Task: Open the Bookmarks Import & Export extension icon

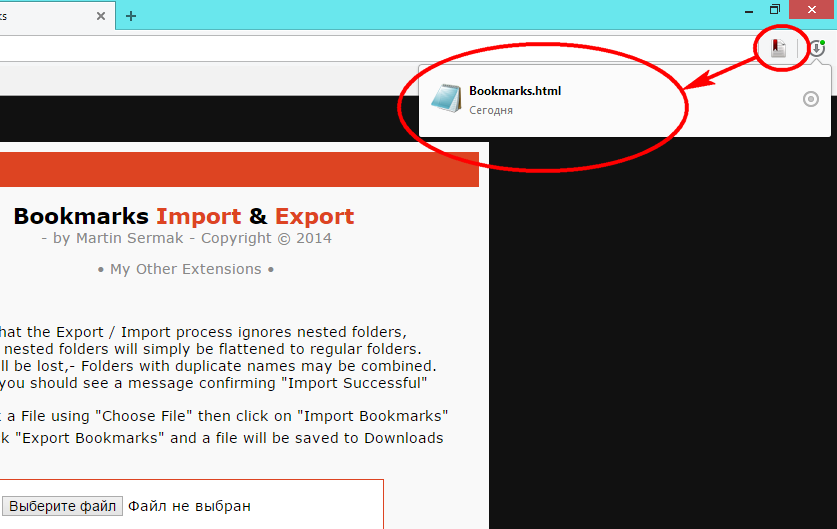Action: pos(778,49)
